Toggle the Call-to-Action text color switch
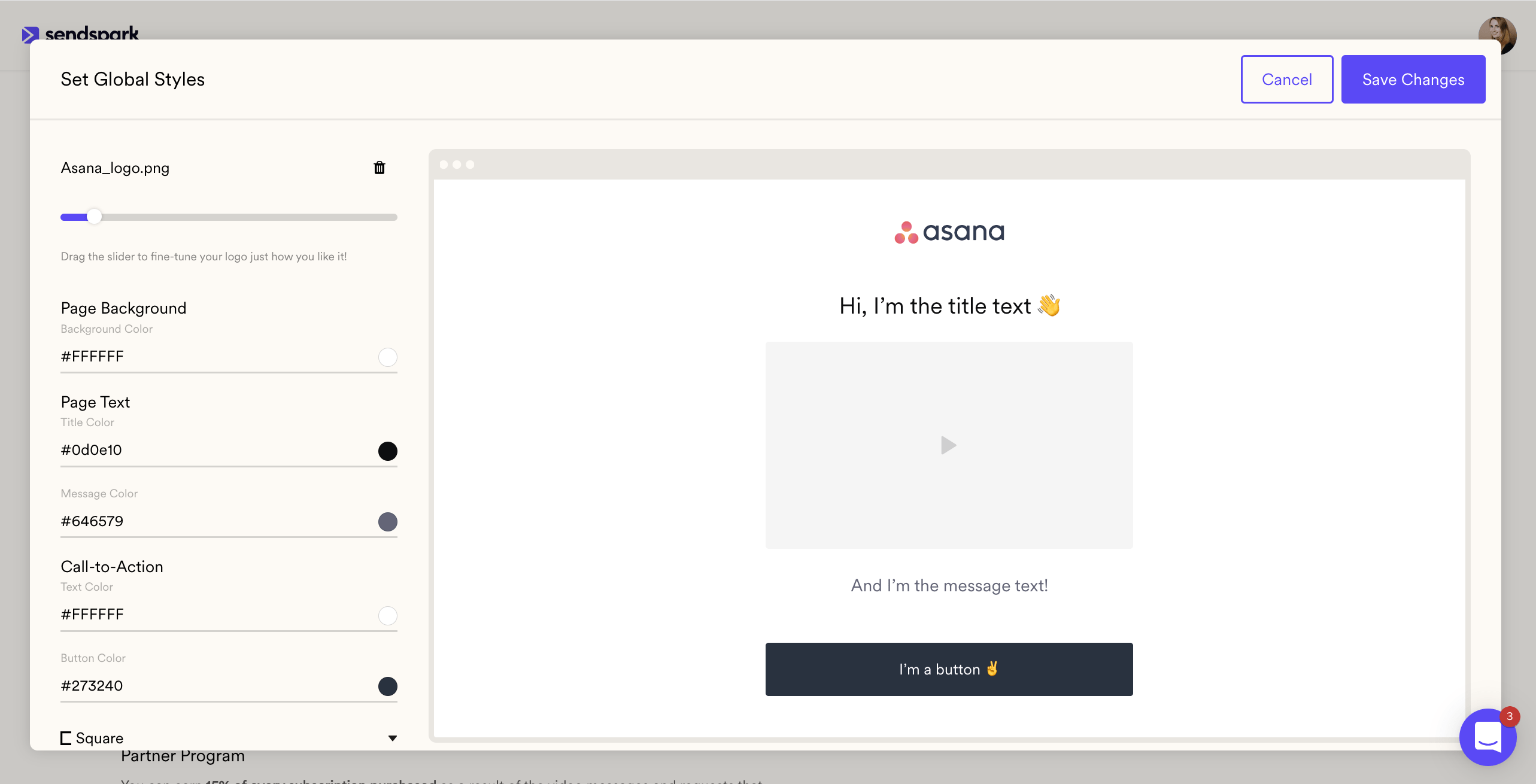 [x=388, y=613]
